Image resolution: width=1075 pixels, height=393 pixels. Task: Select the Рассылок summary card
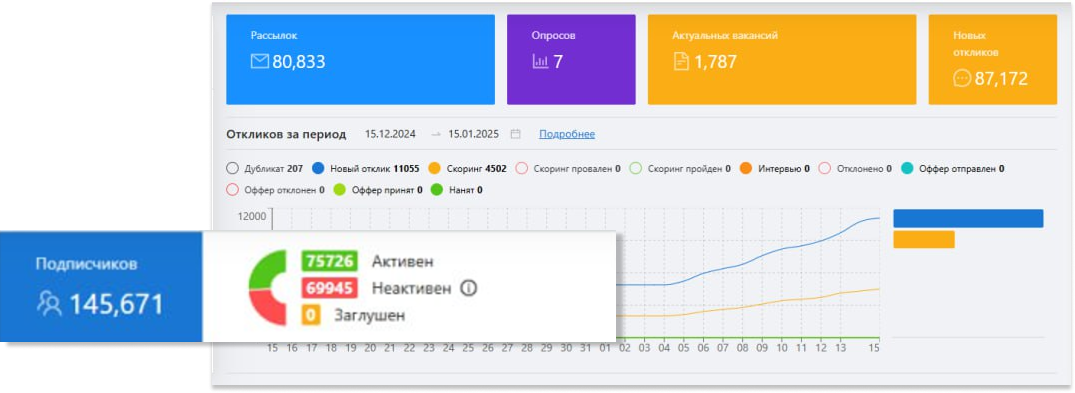[x=361, y=60]
